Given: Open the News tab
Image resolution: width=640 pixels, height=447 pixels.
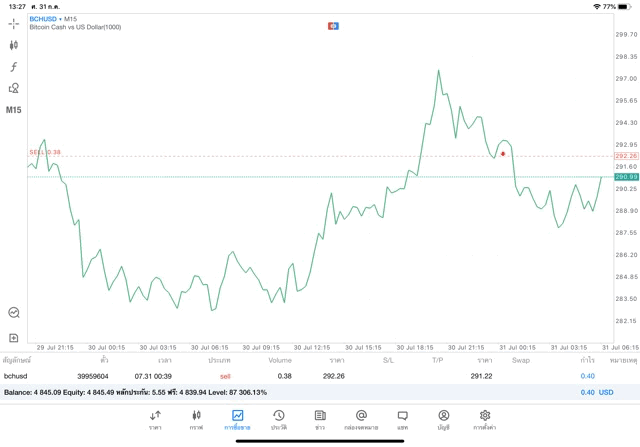Looking at the screenshot, I should point(320,419).
